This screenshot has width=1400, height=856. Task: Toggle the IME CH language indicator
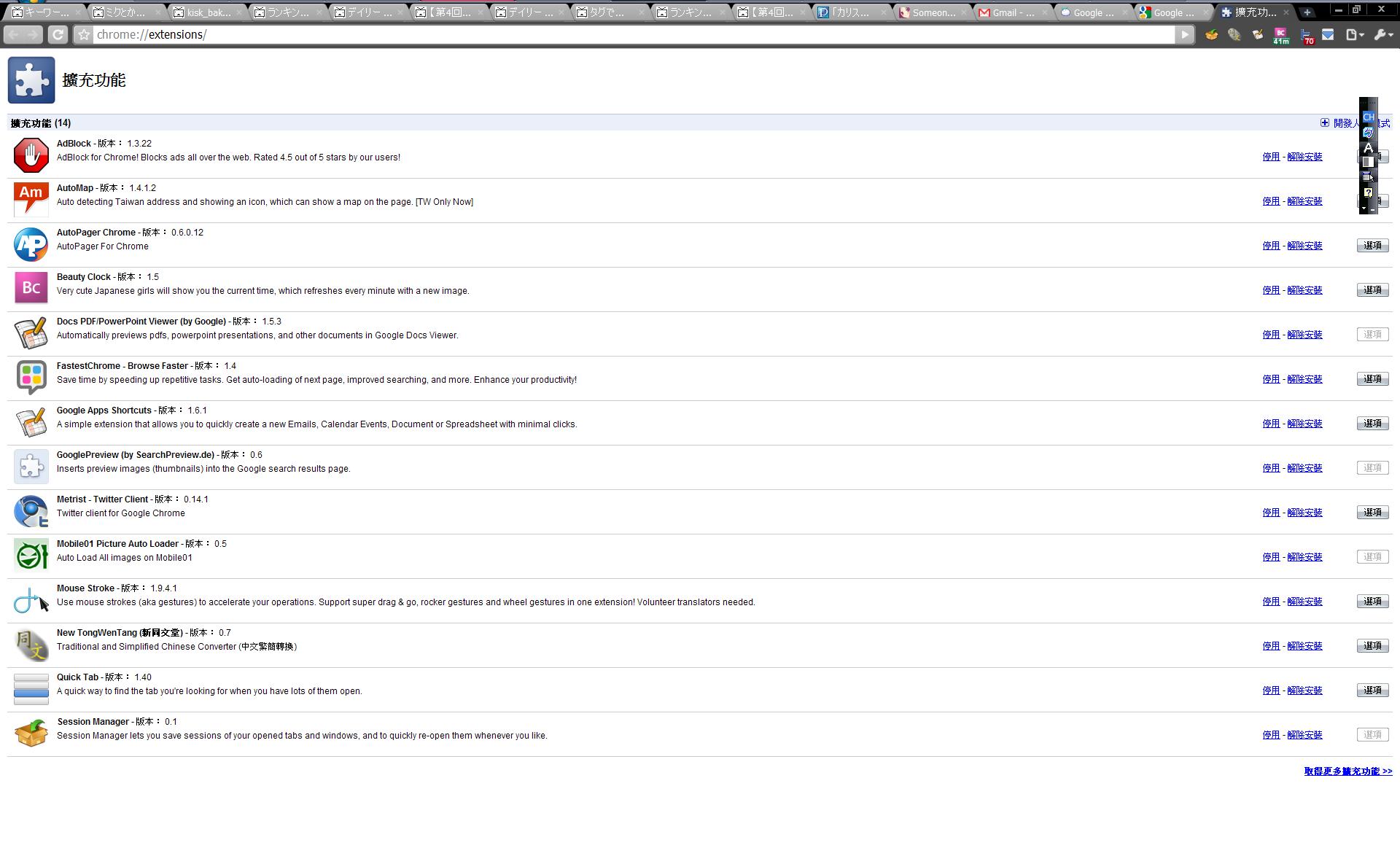pyautogui.click(x=1368, y=117)
